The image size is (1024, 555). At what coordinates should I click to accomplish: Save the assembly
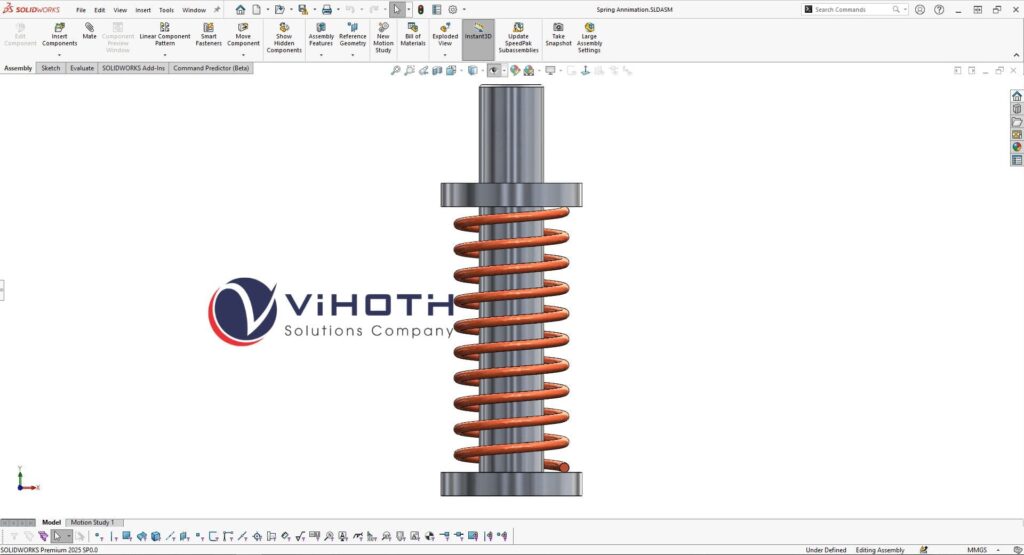click(302, 10)
